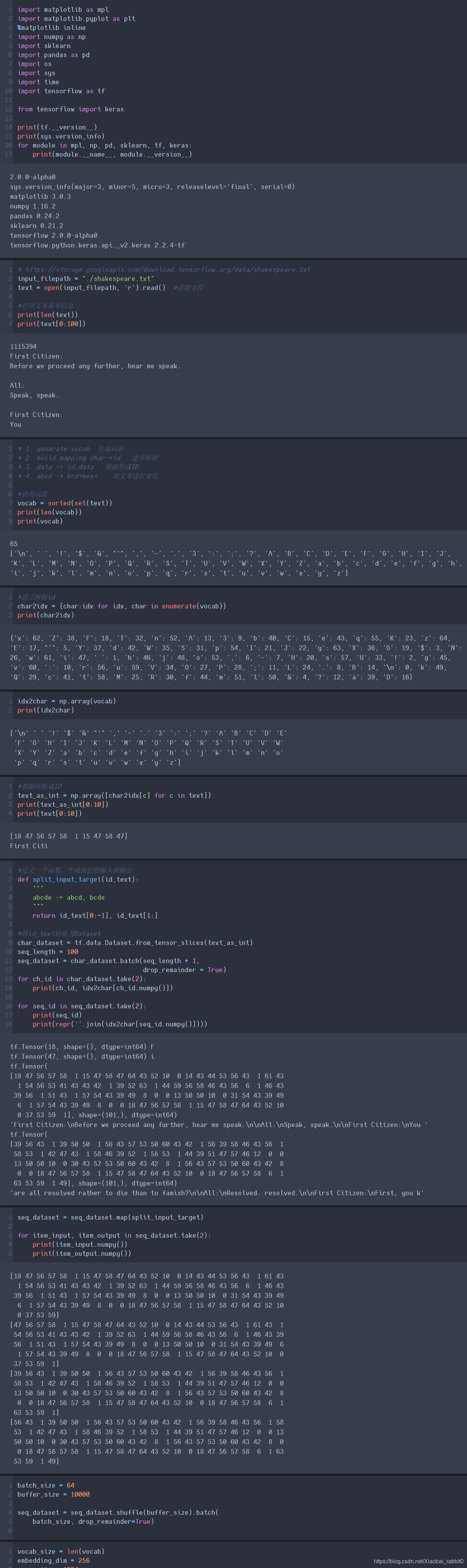Image resolution: width=467 pixels, height=1568 pixels.
Task: Click the 'import os' line
Action: (35, 64)
